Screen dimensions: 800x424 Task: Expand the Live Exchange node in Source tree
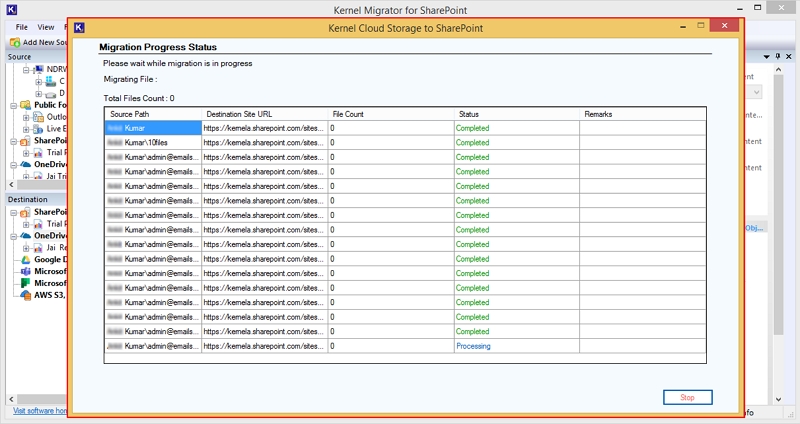click(26, 129)
